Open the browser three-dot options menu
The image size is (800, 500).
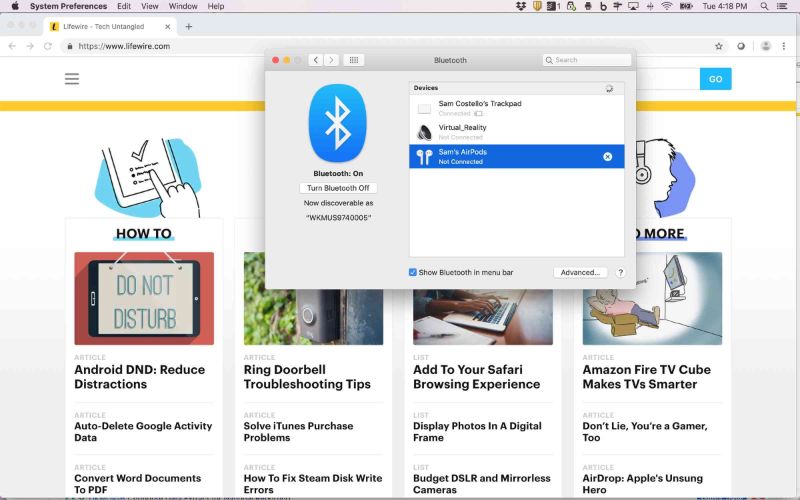point(787,46)
